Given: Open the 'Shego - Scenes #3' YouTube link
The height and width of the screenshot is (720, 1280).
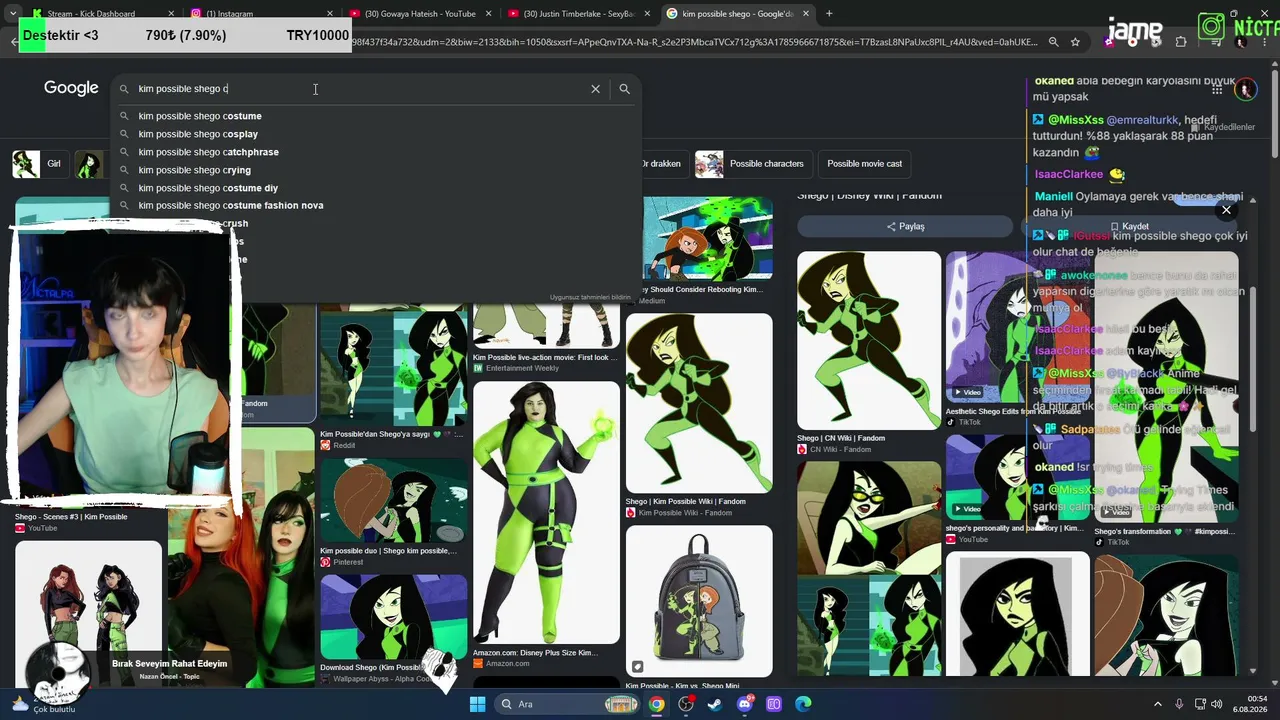Looking at the screenshot, I should [x=71, y=517].
